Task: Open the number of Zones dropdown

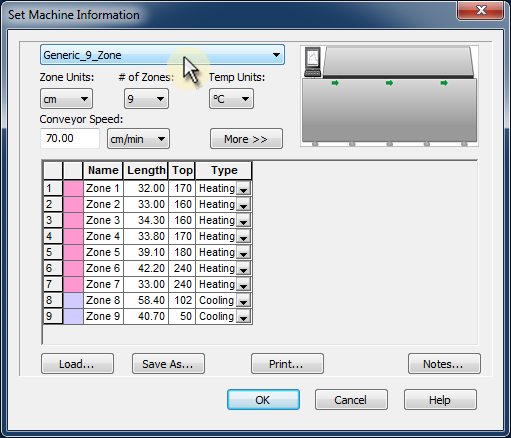Action: point(146,99)
